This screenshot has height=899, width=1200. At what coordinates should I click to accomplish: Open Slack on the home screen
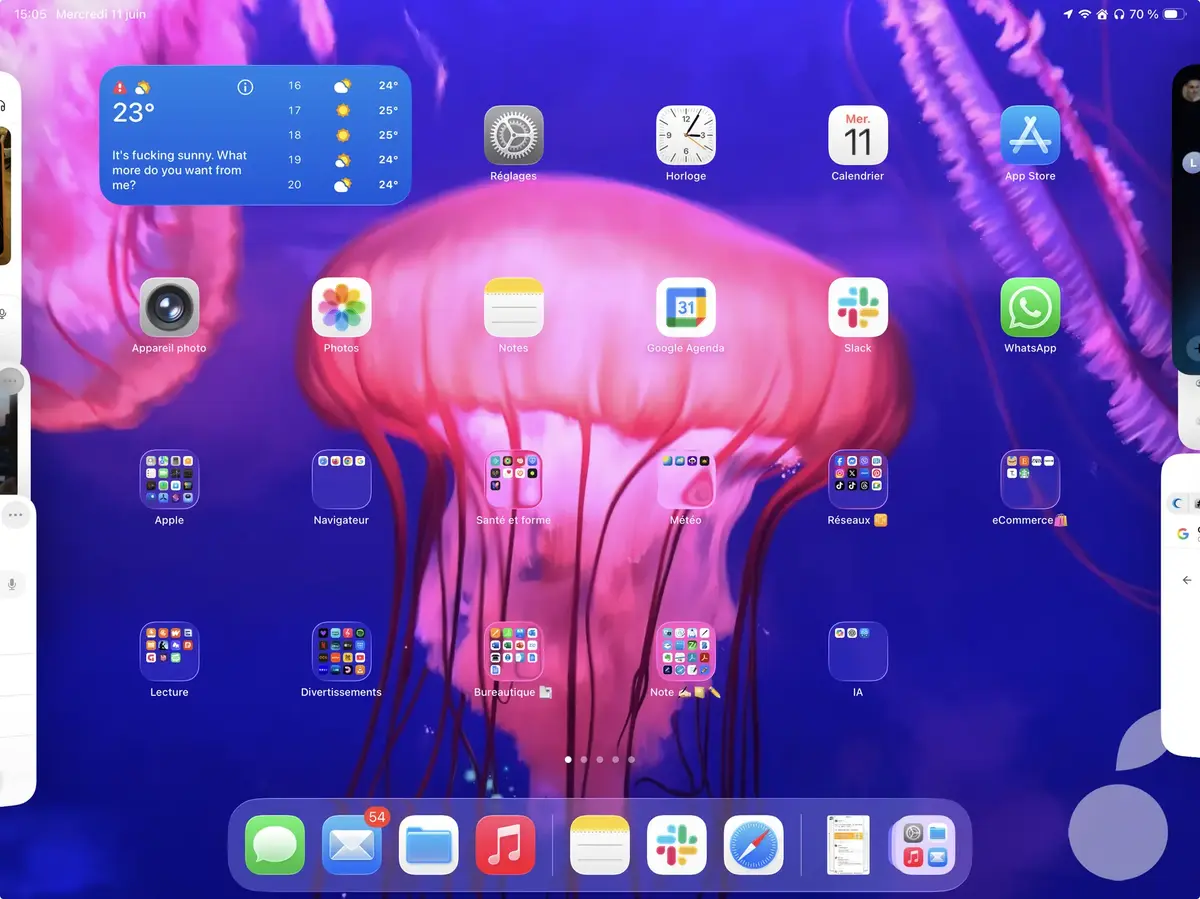point(857,307)
